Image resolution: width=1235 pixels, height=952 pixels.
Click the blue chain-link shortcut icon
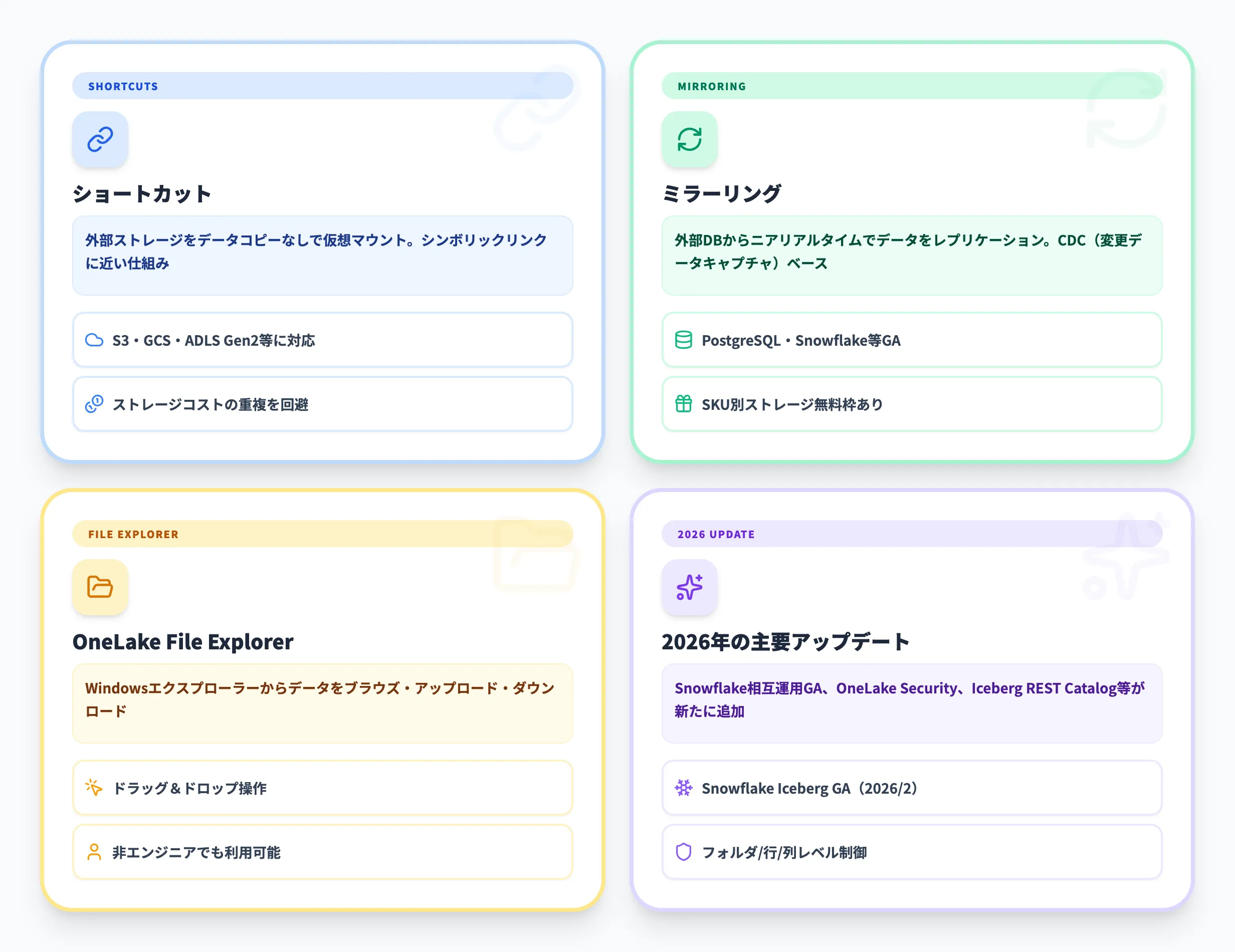pos(100,139)
